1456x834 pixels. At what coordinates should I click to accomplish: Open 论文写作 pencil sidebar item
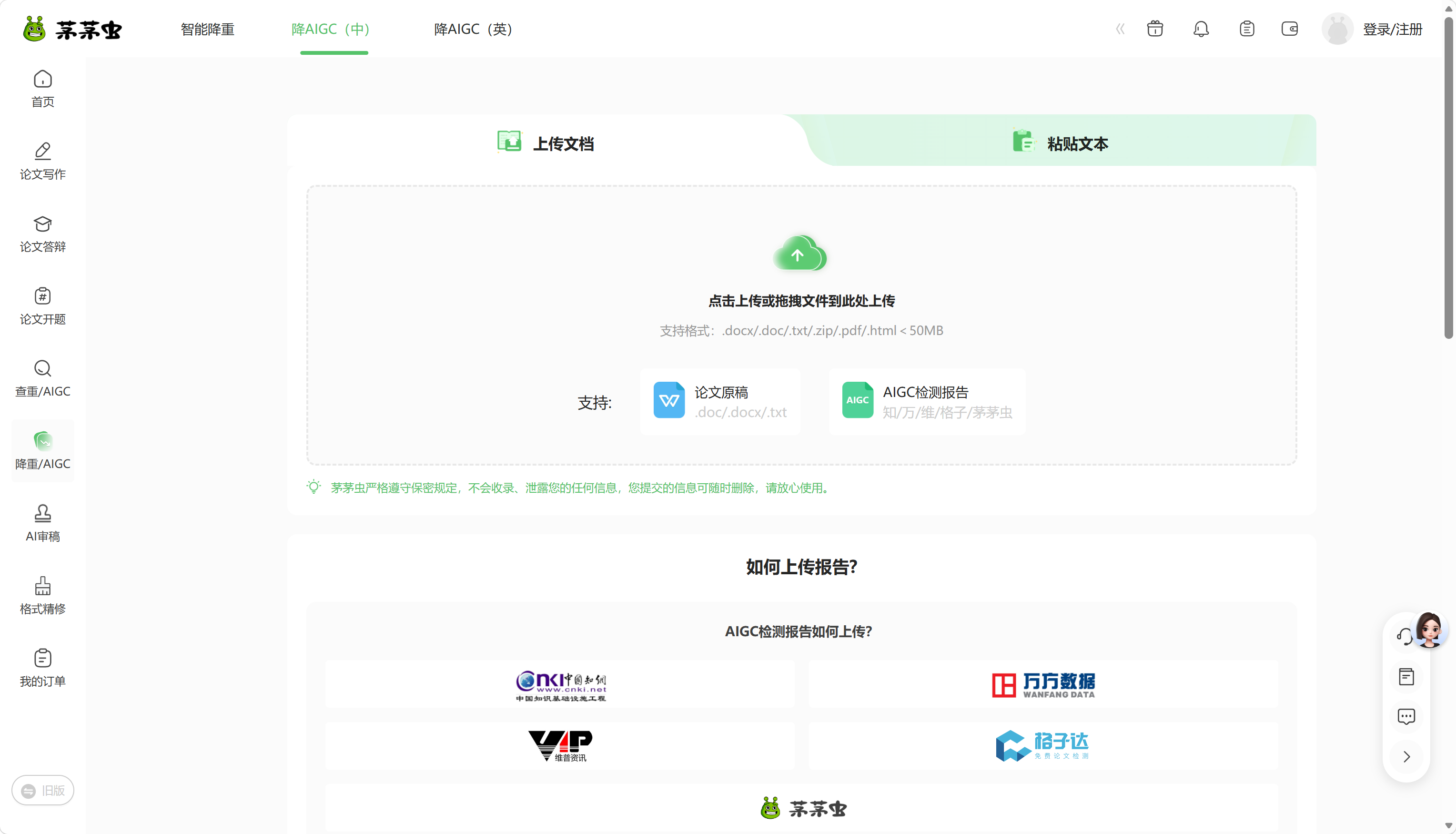pos(42,161)
